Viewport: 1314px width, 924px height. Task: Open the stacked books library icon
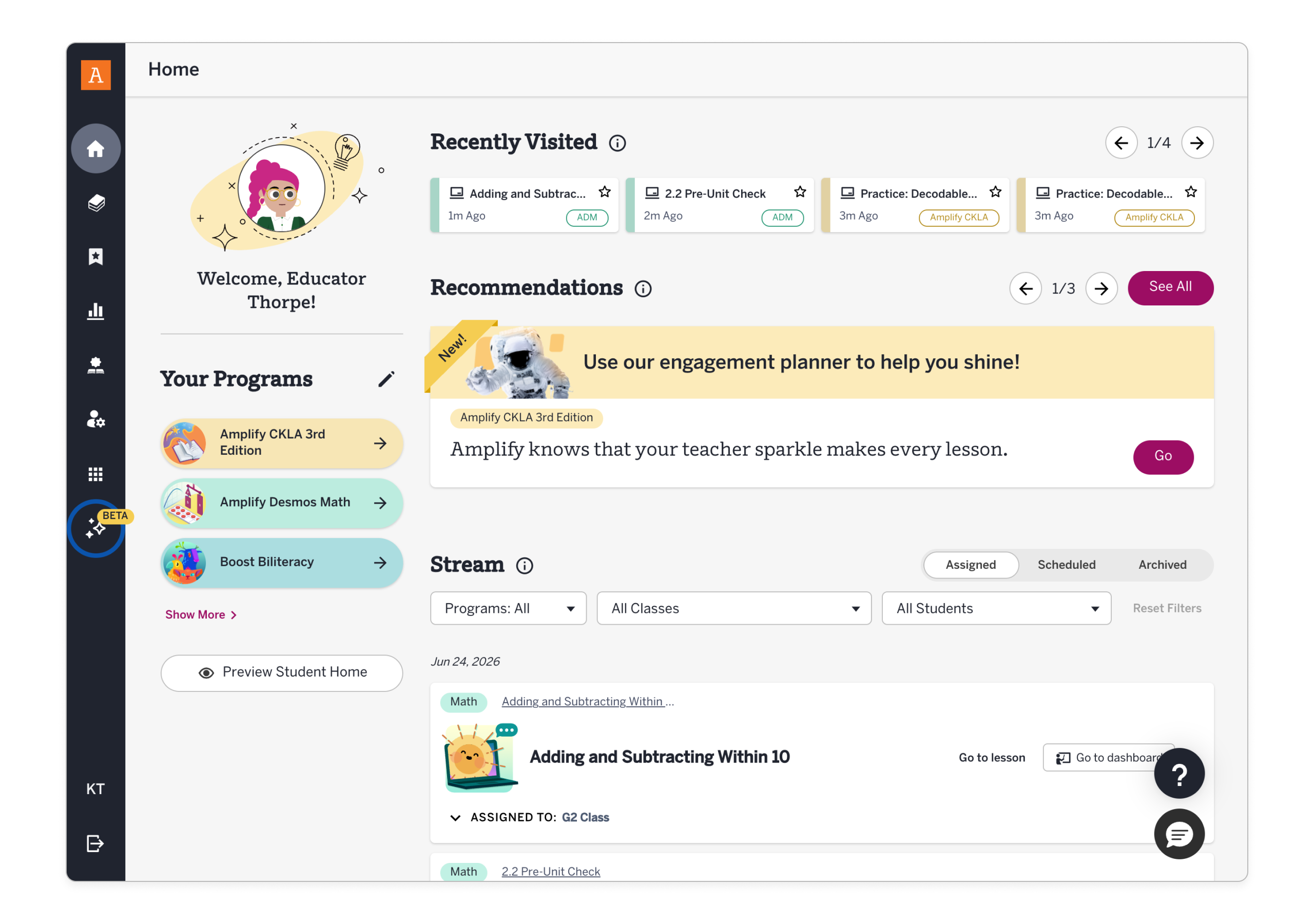click(x=95, y=203)
